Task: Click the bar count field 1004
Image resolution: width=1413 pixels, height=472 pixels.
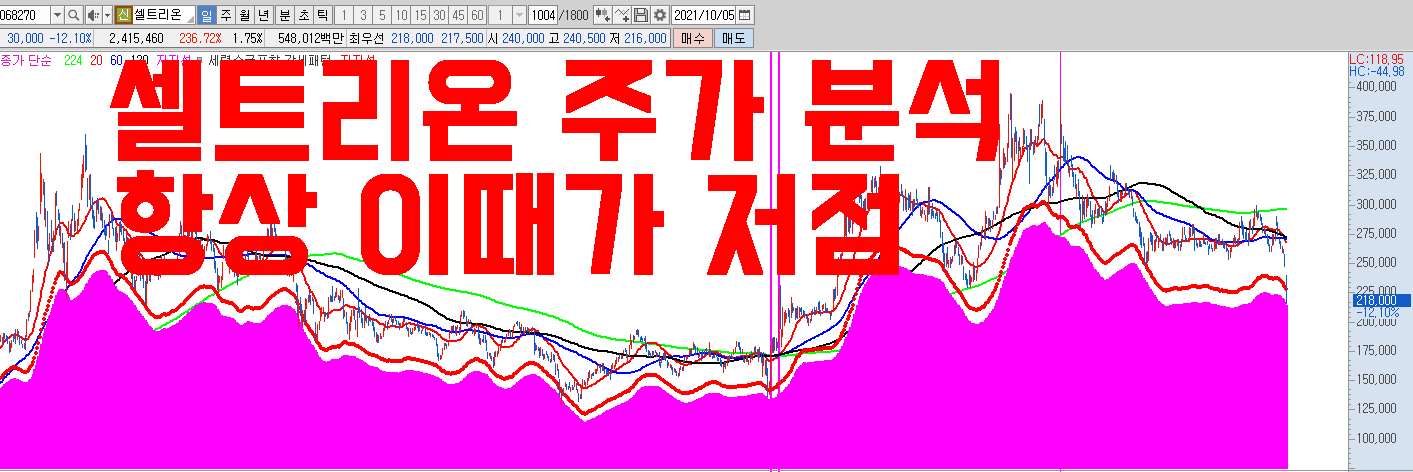Action: [x=543, y=15]
